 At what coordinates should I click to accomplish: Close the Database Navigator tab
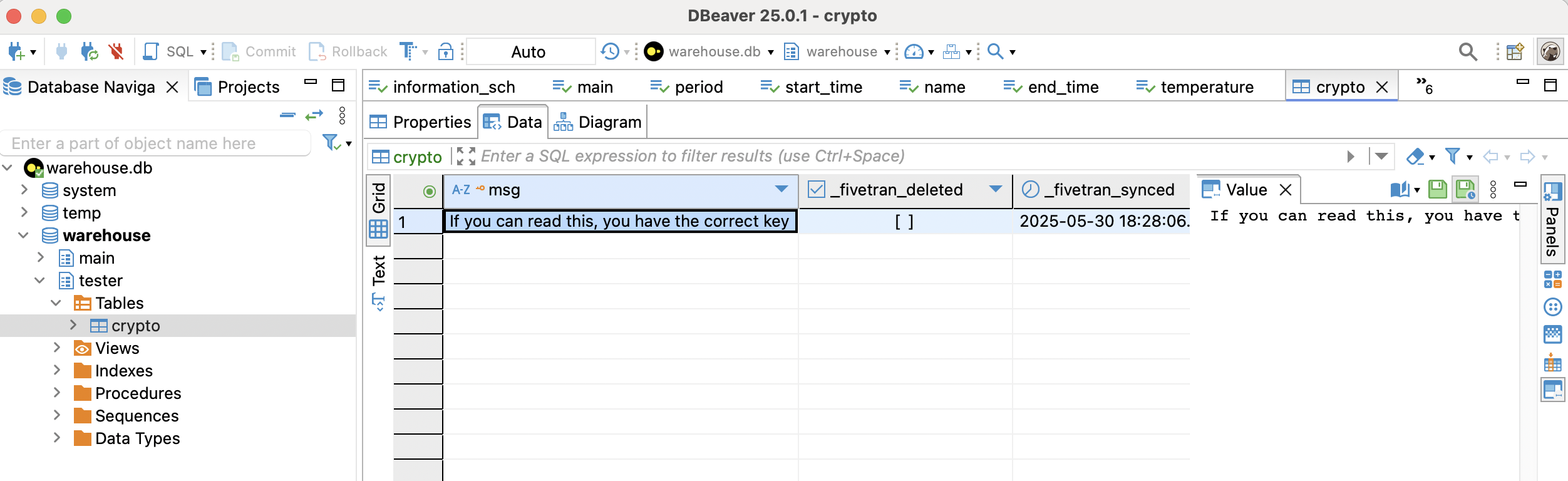[172, 87]
